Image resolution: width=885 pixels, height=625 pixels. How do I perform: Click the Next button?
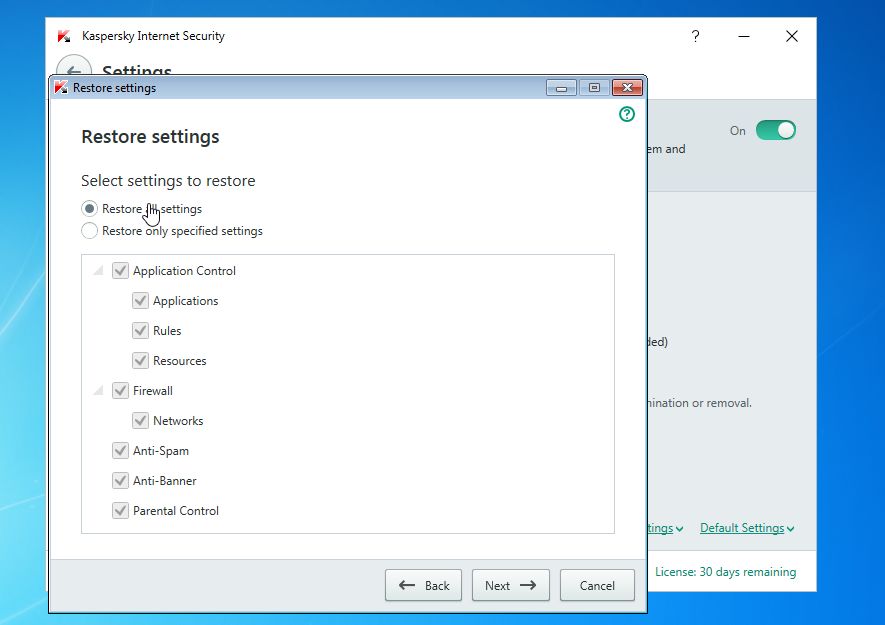(510, 585)
